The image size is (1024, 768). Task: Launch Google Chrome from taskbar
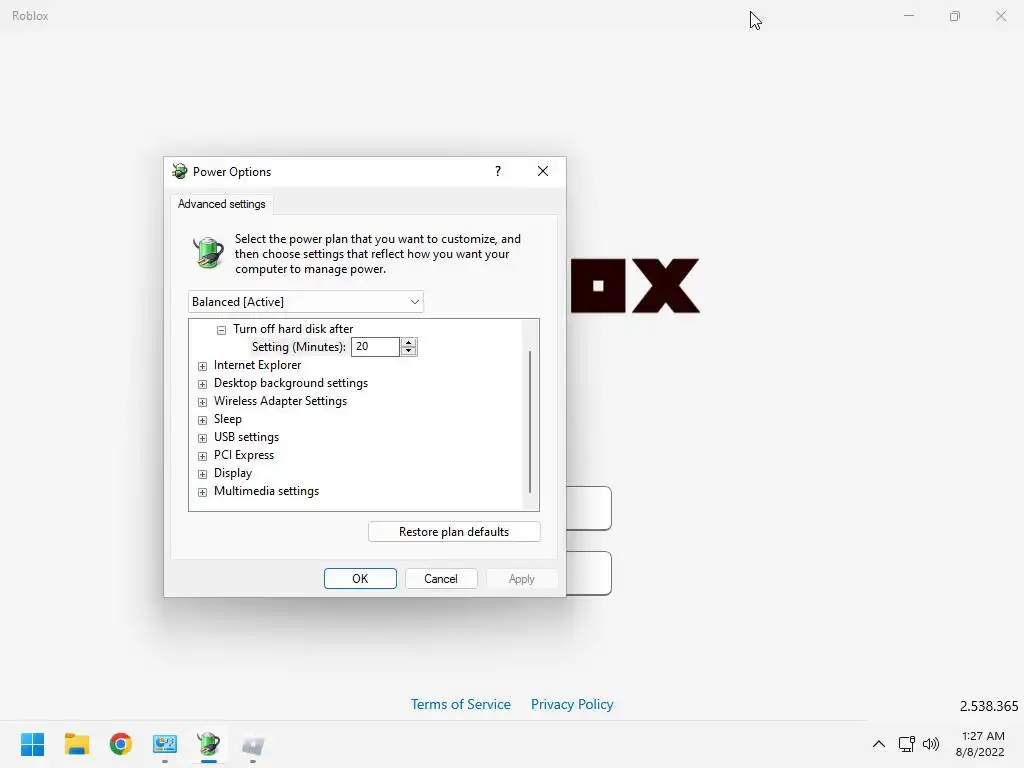(121, 744)
